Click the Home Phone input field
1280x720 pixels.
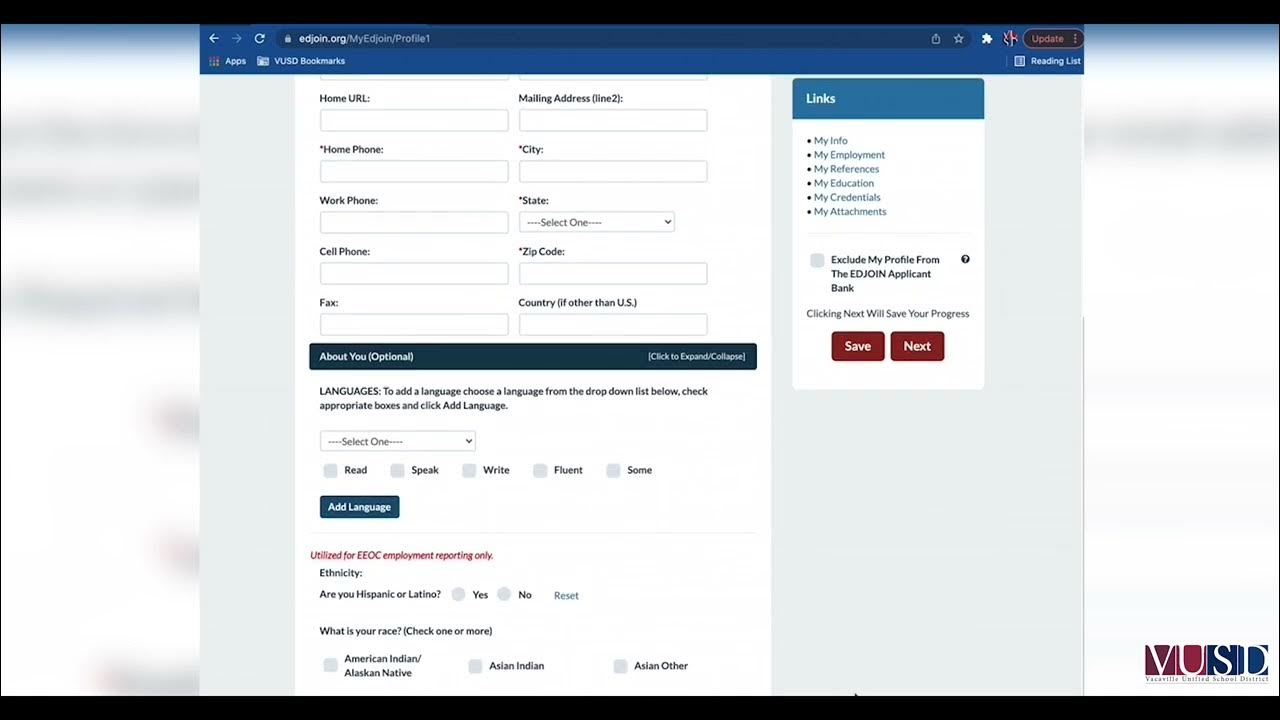pos(414,171)
